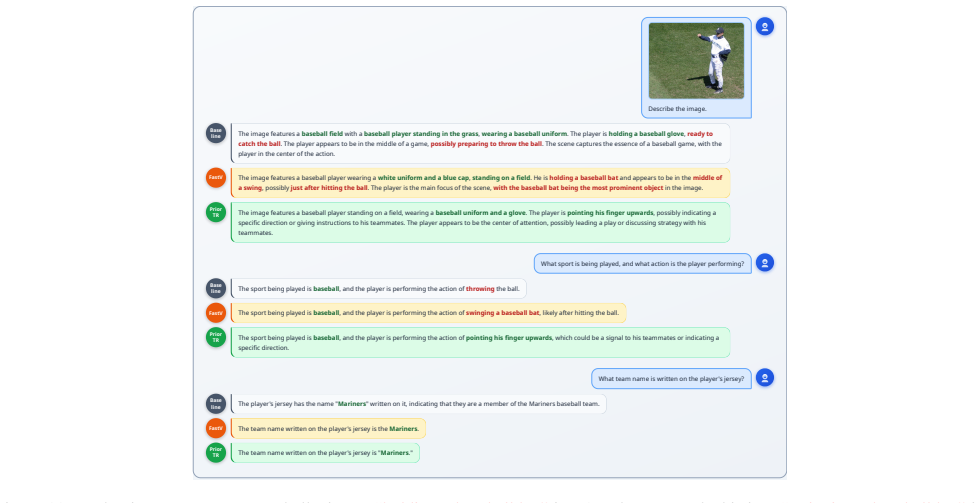Image resolution: width=980 pixels, height=503 pixels.
Task: Select the 'What sport is being played' message bubble
Action: tap(642, 264)
